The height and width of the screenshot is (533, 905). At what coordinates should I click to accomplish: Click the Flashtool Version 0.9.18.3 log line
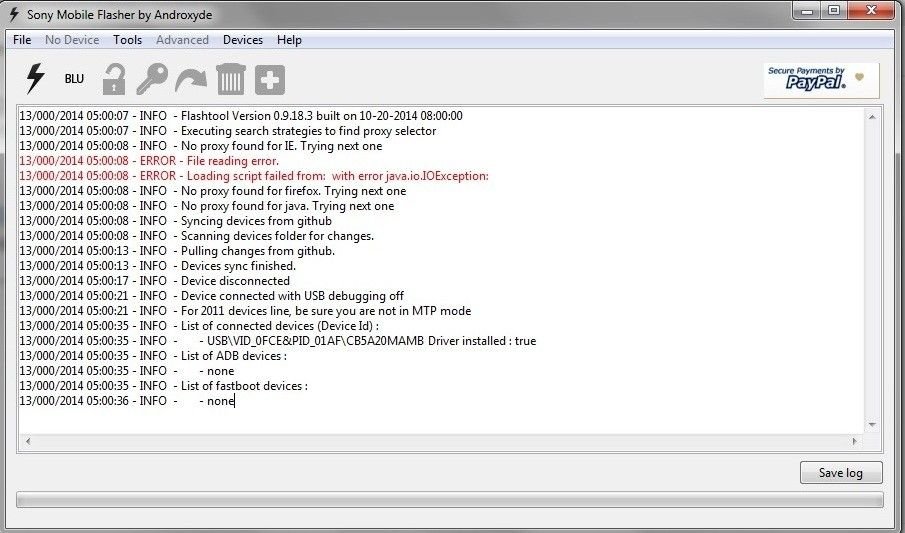241,116
